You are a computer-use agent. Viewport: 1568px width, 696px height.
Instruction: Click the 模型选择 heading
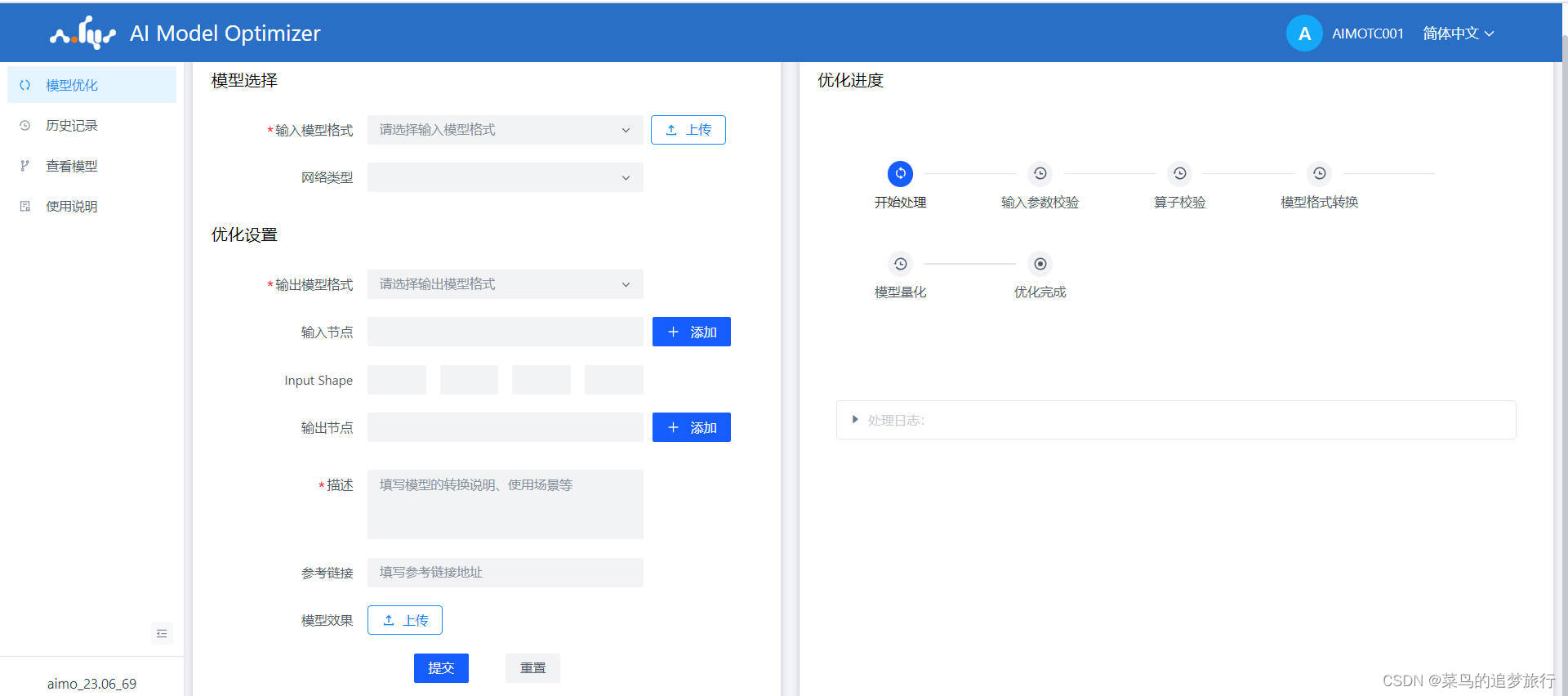pyautogui.click(x=244, y=80)
